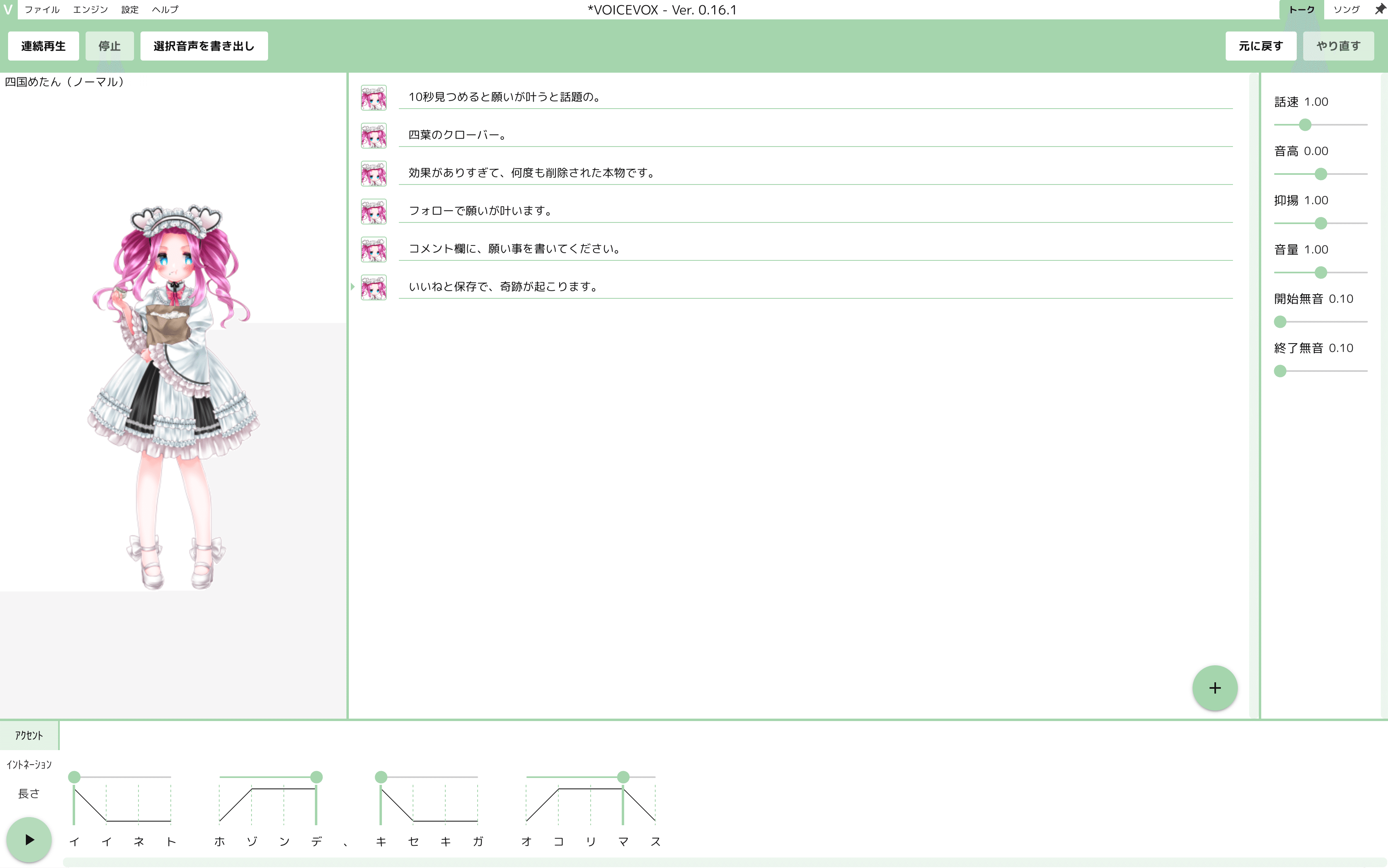
Task: Click the mora ホ in accent editor
Action: pyautogui.click(x=220, y=842)
